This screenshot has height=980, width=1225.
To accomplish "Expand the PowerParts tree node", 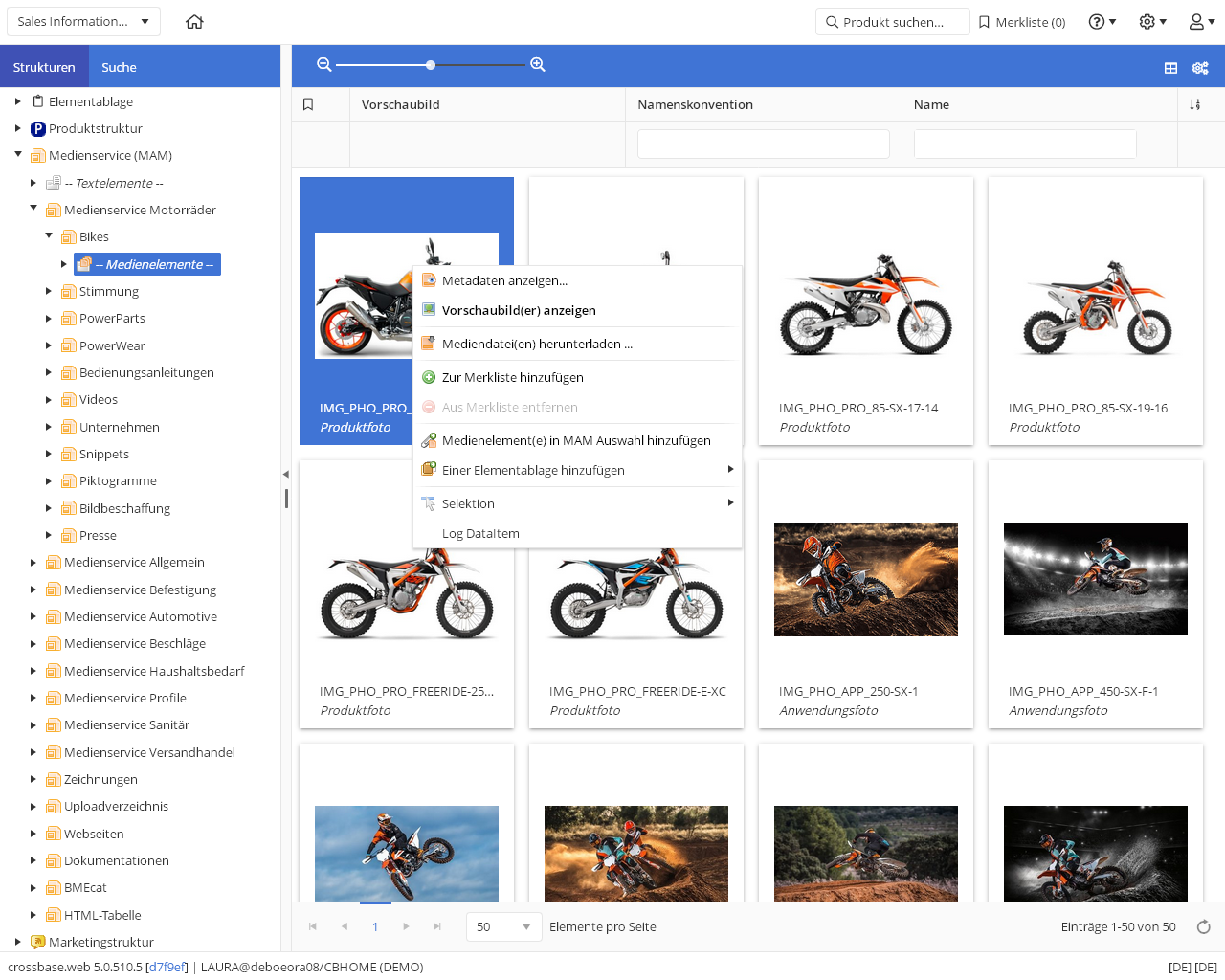I will 49,318.
